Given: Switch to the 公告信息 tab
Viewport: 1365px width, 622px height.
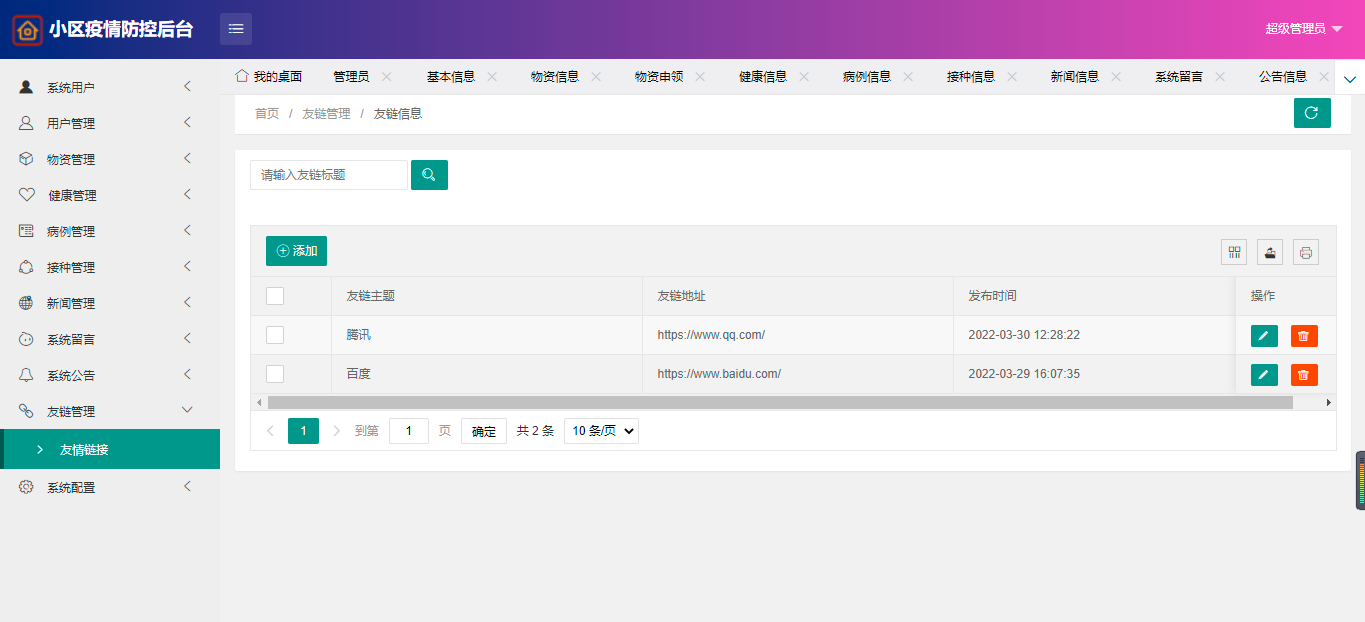Looking at the screenshot, I should click(1283, 76).
